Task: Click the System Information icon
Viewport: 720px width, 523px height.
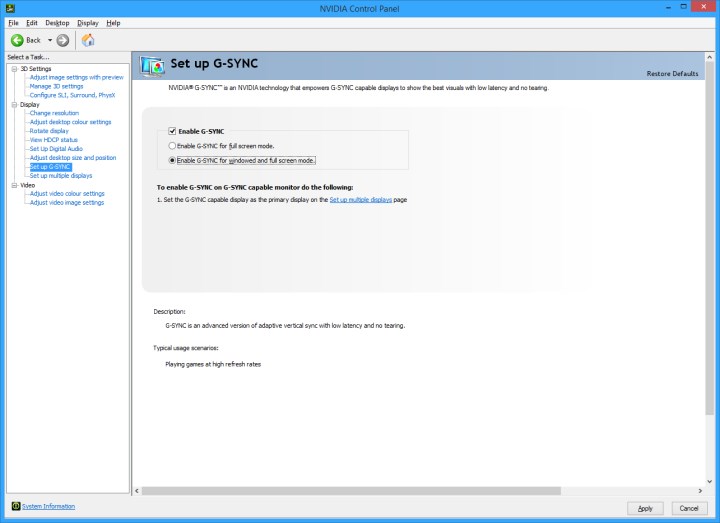Action: pos(16,506)
